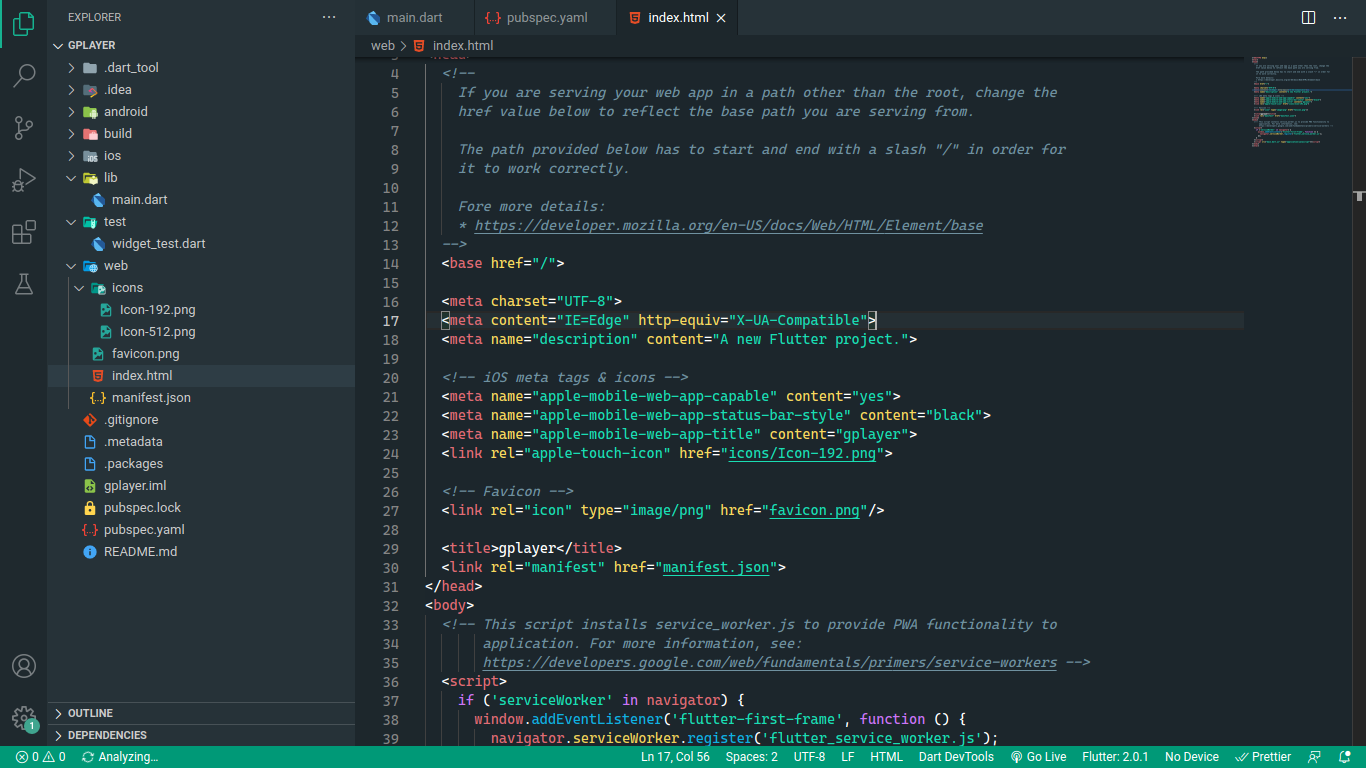Select the index.html editor tab
Image resolution: width=1366 pixels, height=768 pixels.
(678, 18)
